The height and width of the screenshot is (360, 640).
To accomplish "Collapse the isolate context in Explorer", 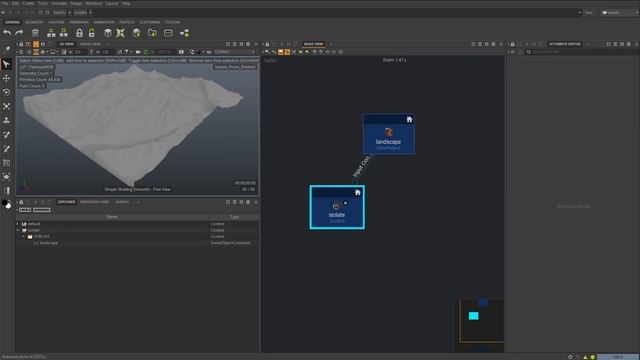I will coord(18,230).
